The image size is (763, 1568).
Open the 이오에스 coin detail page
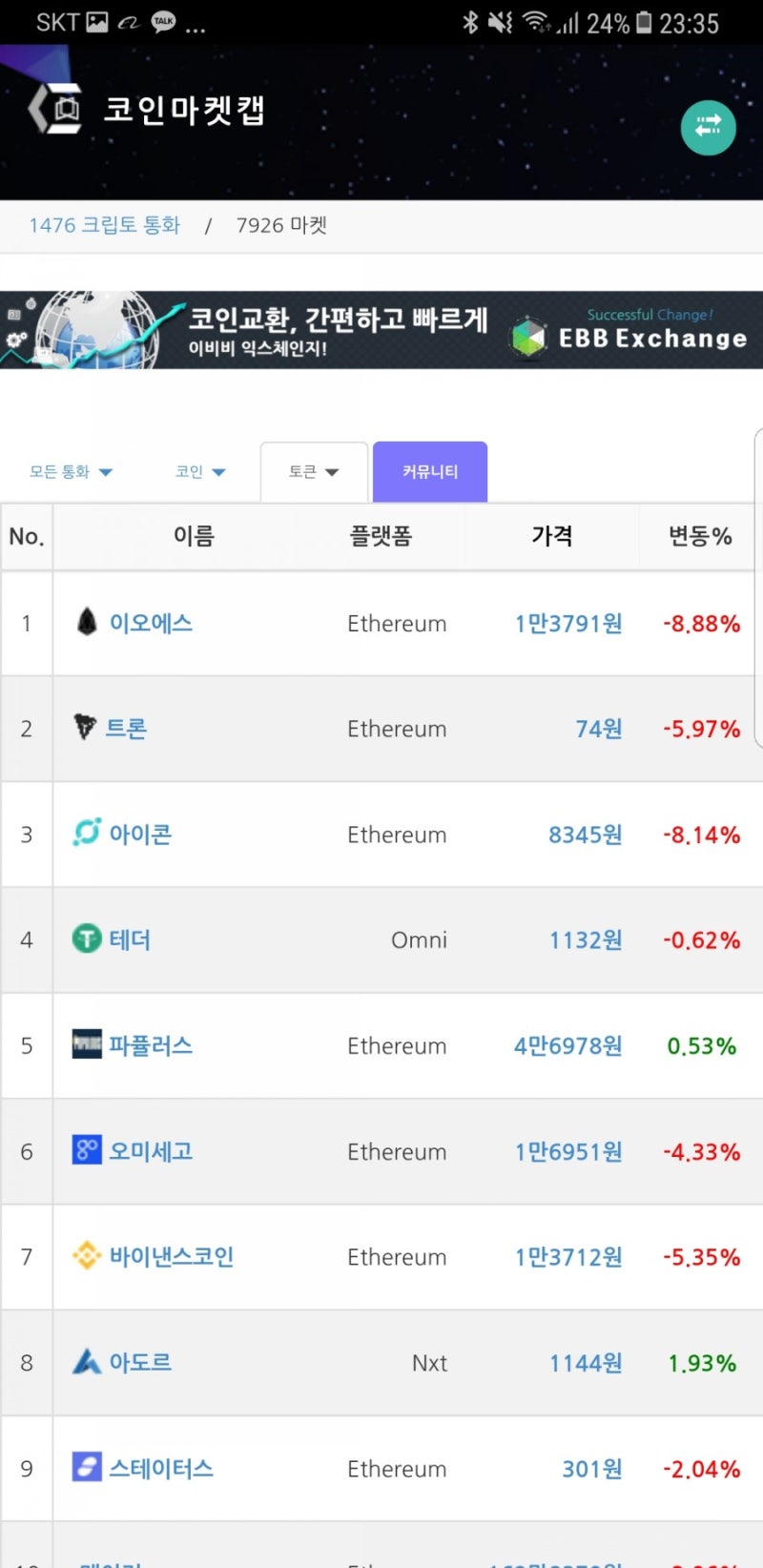[153, 623]
